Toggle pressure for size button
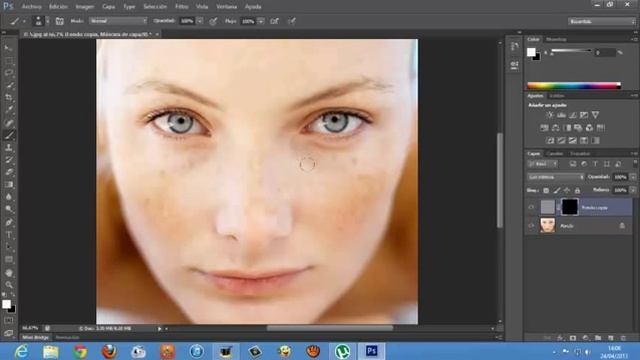Viewport: 640px width, 360px height. (x=292, y=21)
